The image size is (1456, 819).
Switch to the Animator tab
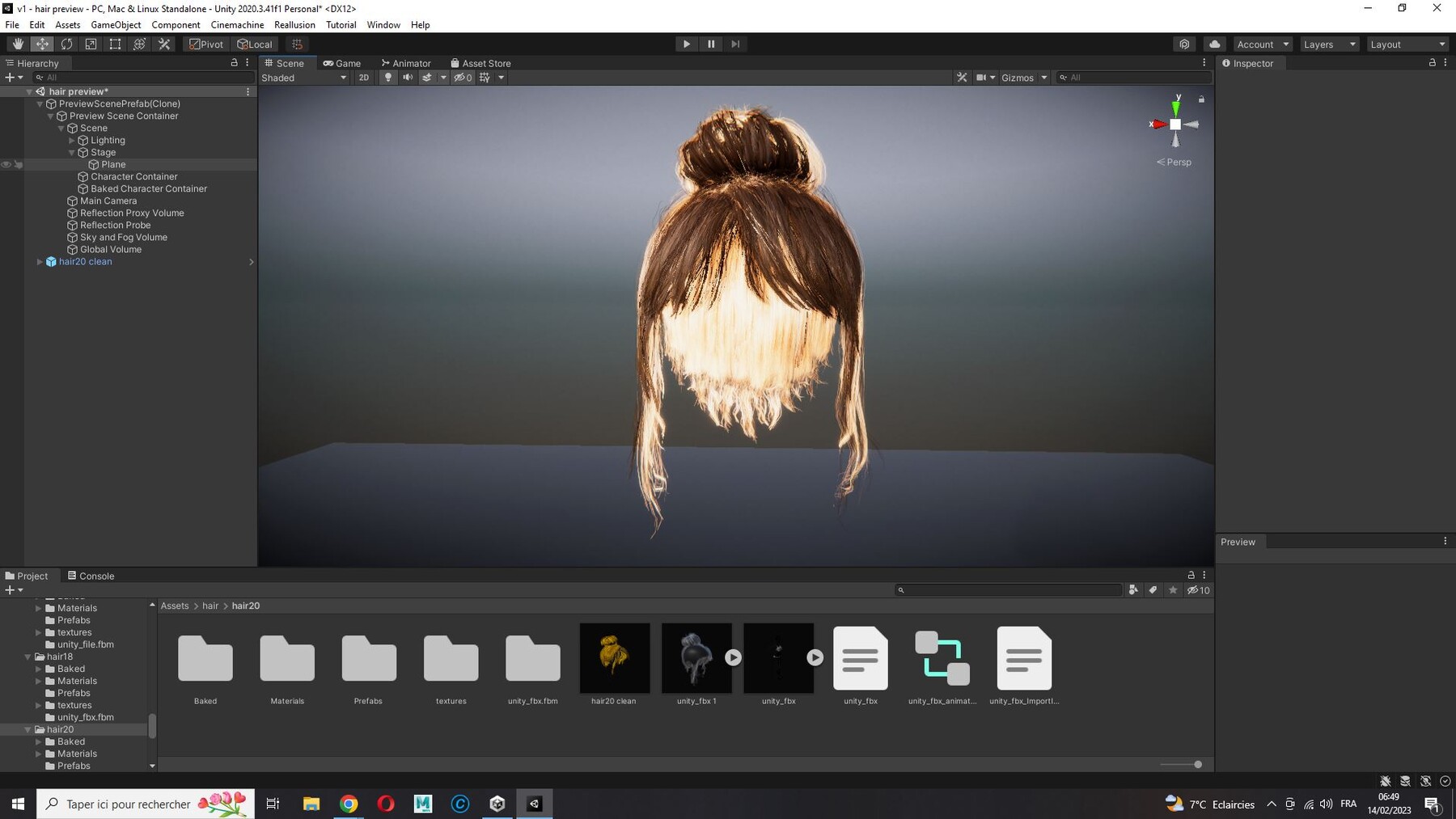(406, 63)
